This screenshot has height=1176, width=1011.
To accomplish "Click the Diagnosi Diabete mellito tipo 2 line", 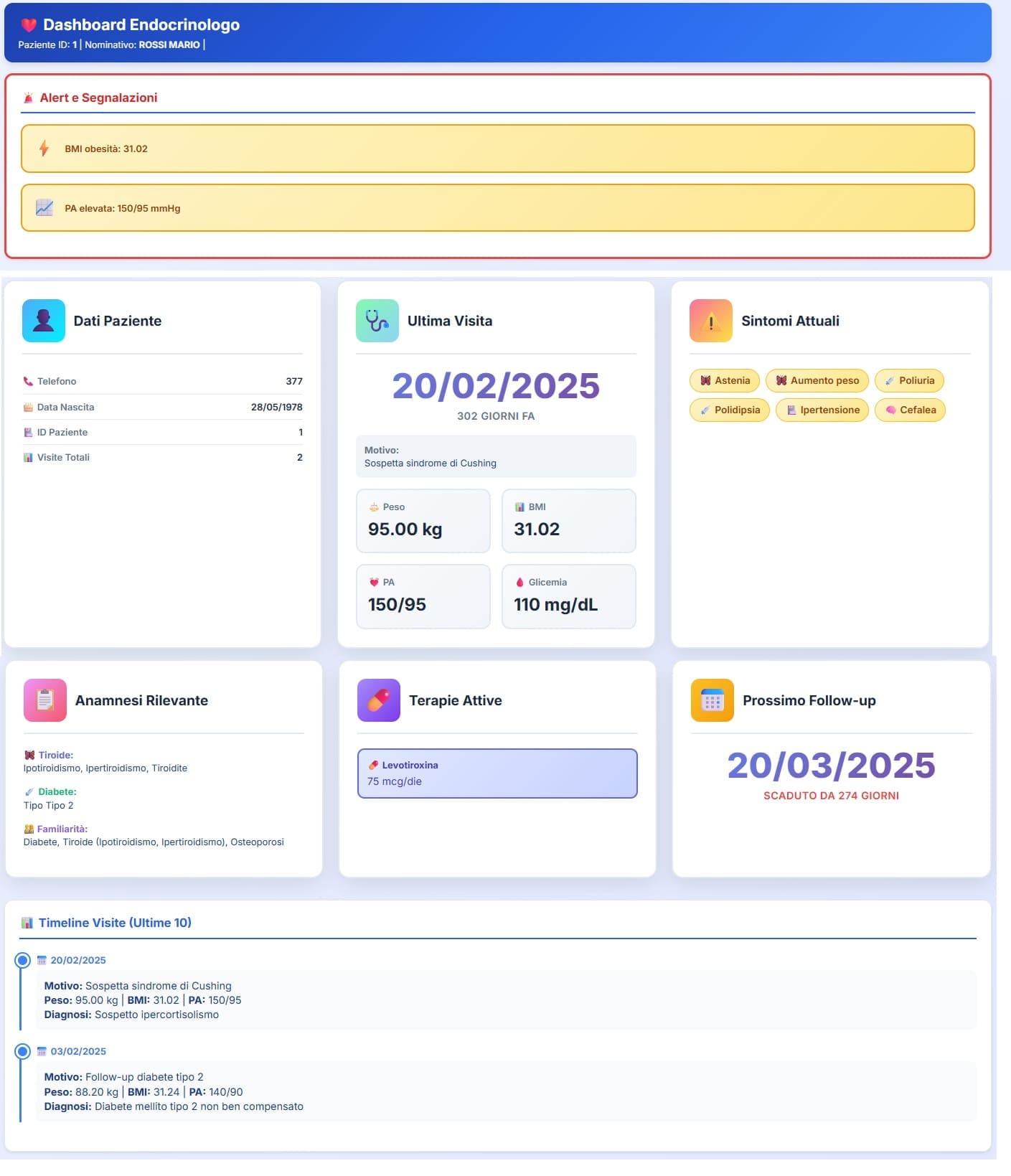I will tap(174, 1107).
